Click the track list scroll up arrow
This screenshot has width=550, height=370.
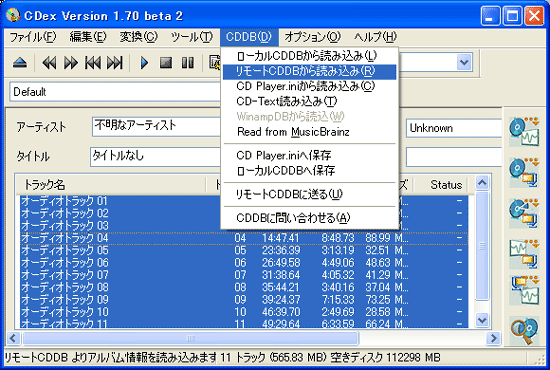point(482,182)
